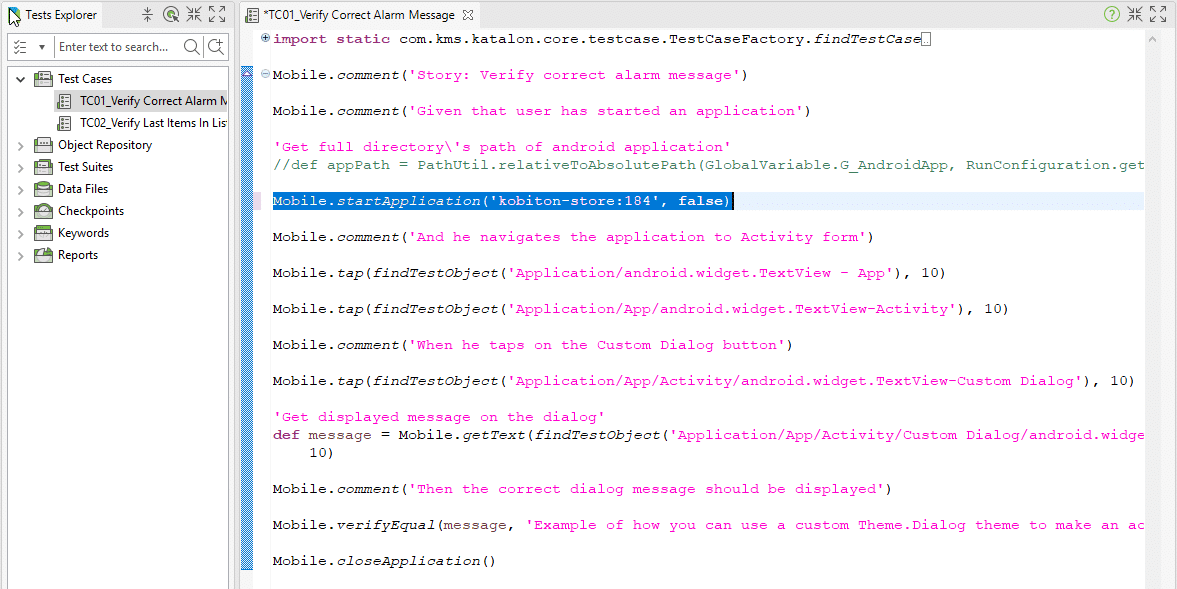Click the 'Get displayed message on the dialog' line
Image resolution: width=1177 pixels, height=589 pixels.
pos(438,417)
